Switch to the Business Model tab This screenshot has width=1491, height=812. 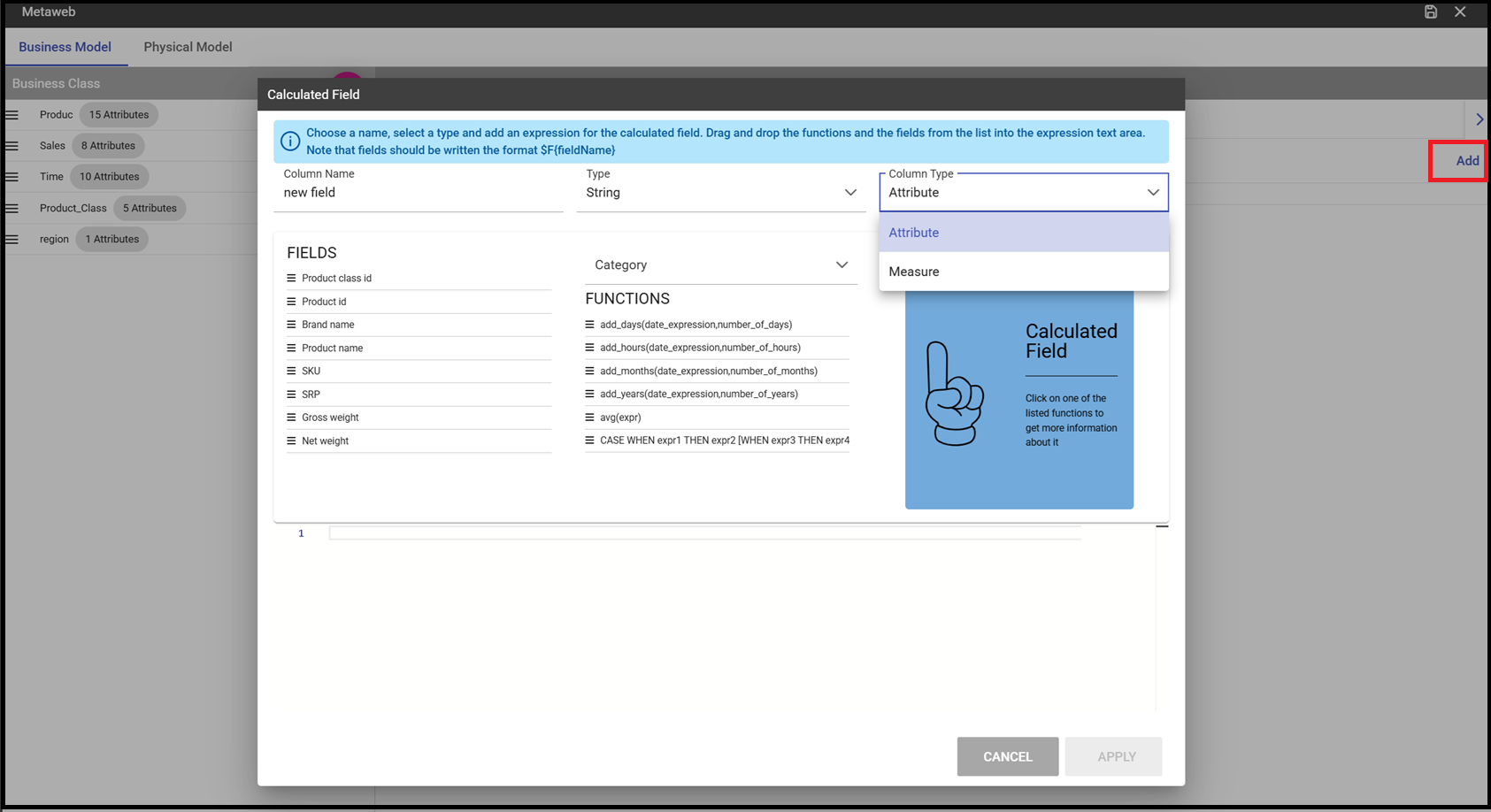65,47
